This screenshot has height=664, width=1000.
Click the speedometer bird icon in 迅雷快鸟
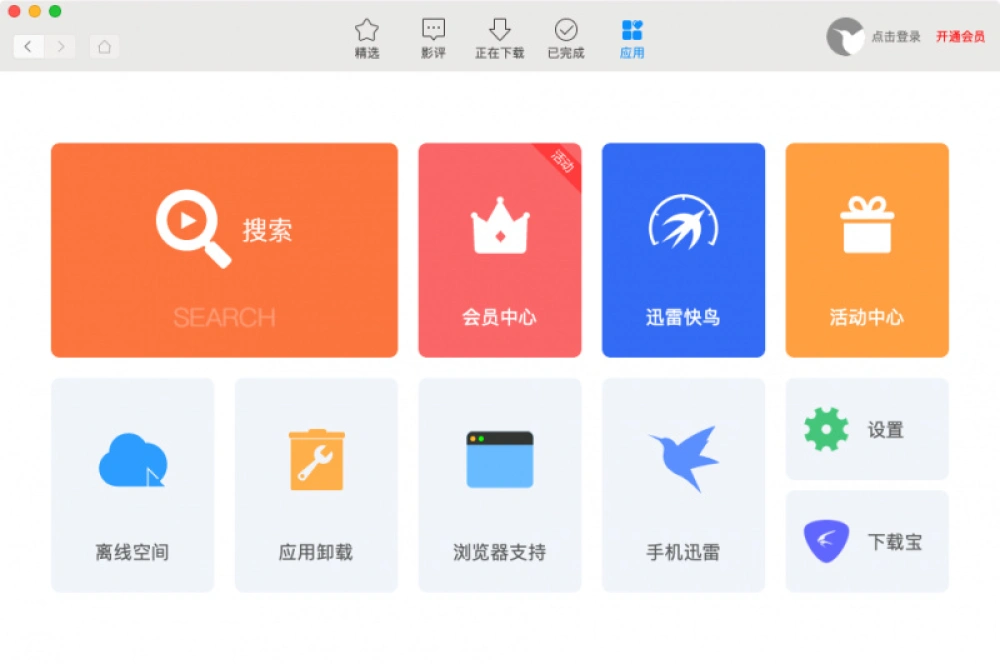click(684, 221)
